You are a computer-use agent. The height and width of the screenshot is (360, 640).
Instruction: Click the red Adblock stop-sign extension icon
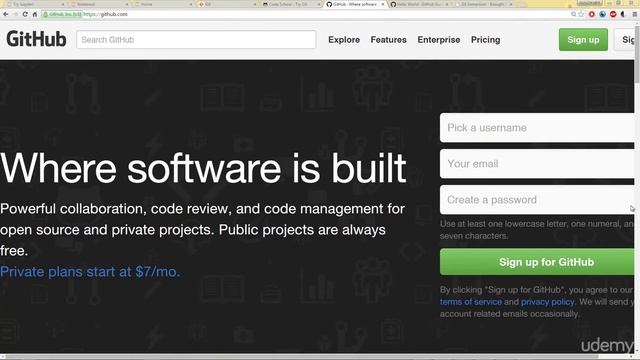pos(613,14)
